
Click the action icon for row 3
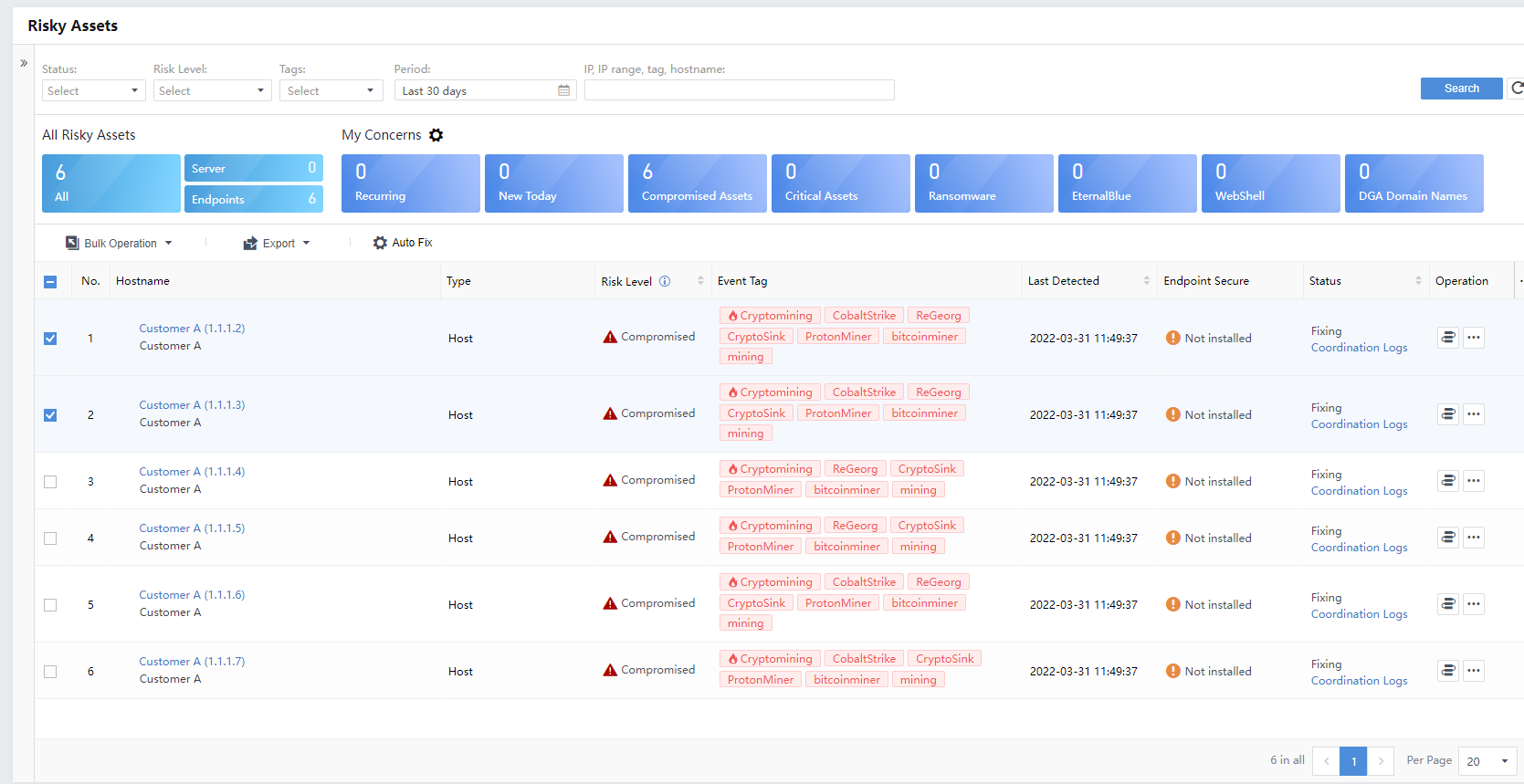coord(1447,481)
